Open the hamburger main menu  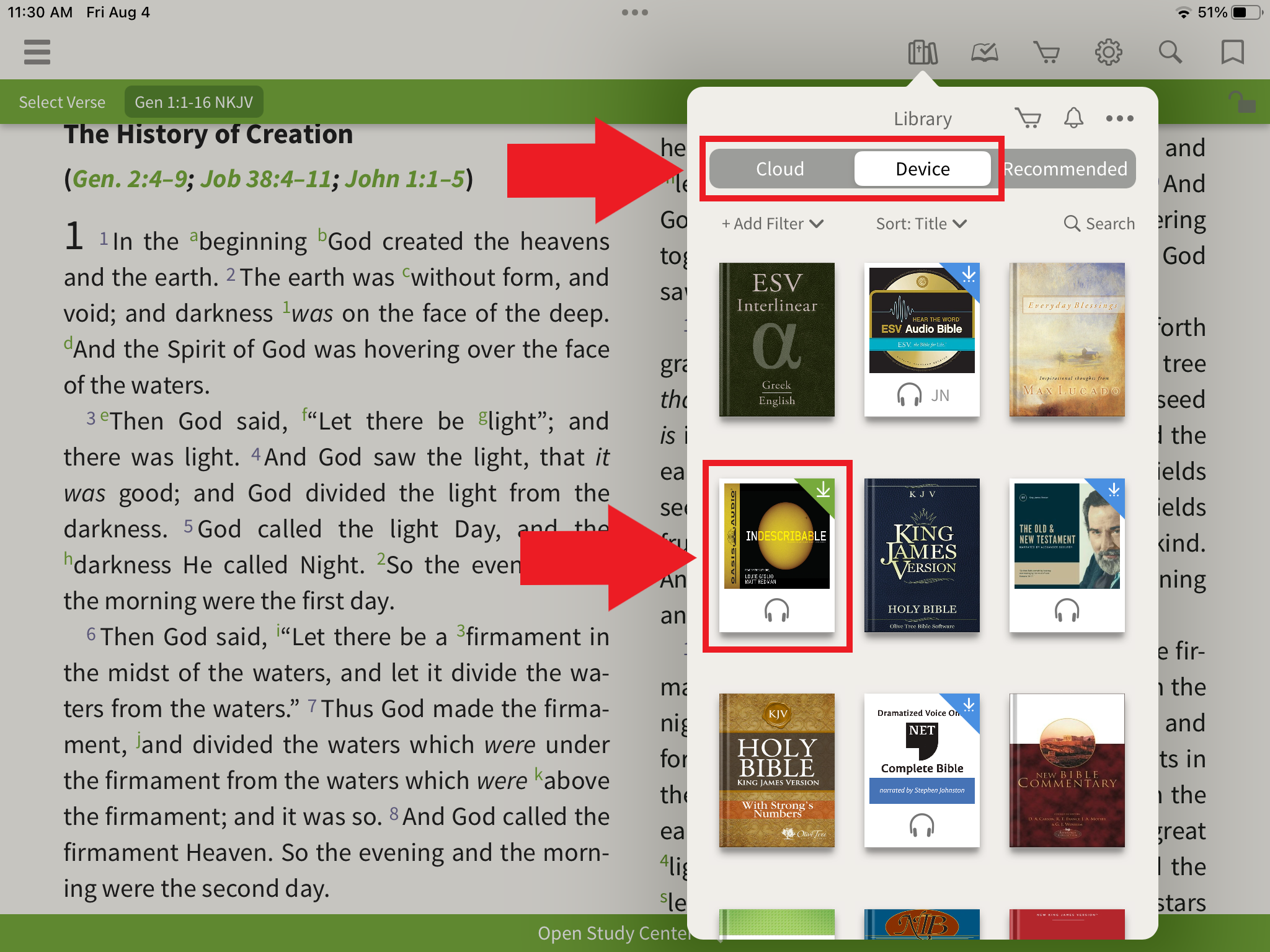[x=37, y=52]
